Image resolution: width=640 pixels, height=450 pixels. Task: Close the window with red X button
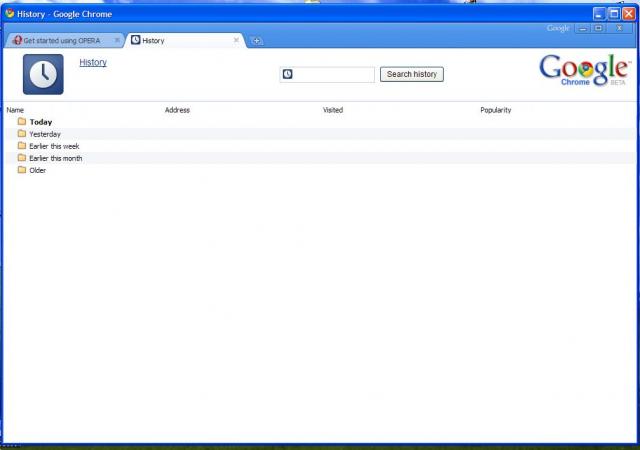629,14
